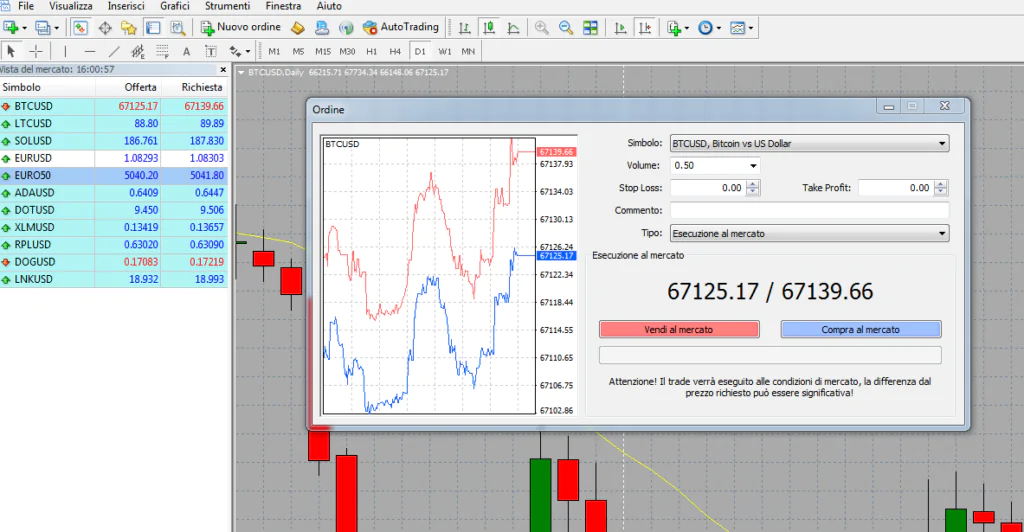The image size is (1024, 532).
Task: Select the text 'A' tool
Action: (186, 51)
